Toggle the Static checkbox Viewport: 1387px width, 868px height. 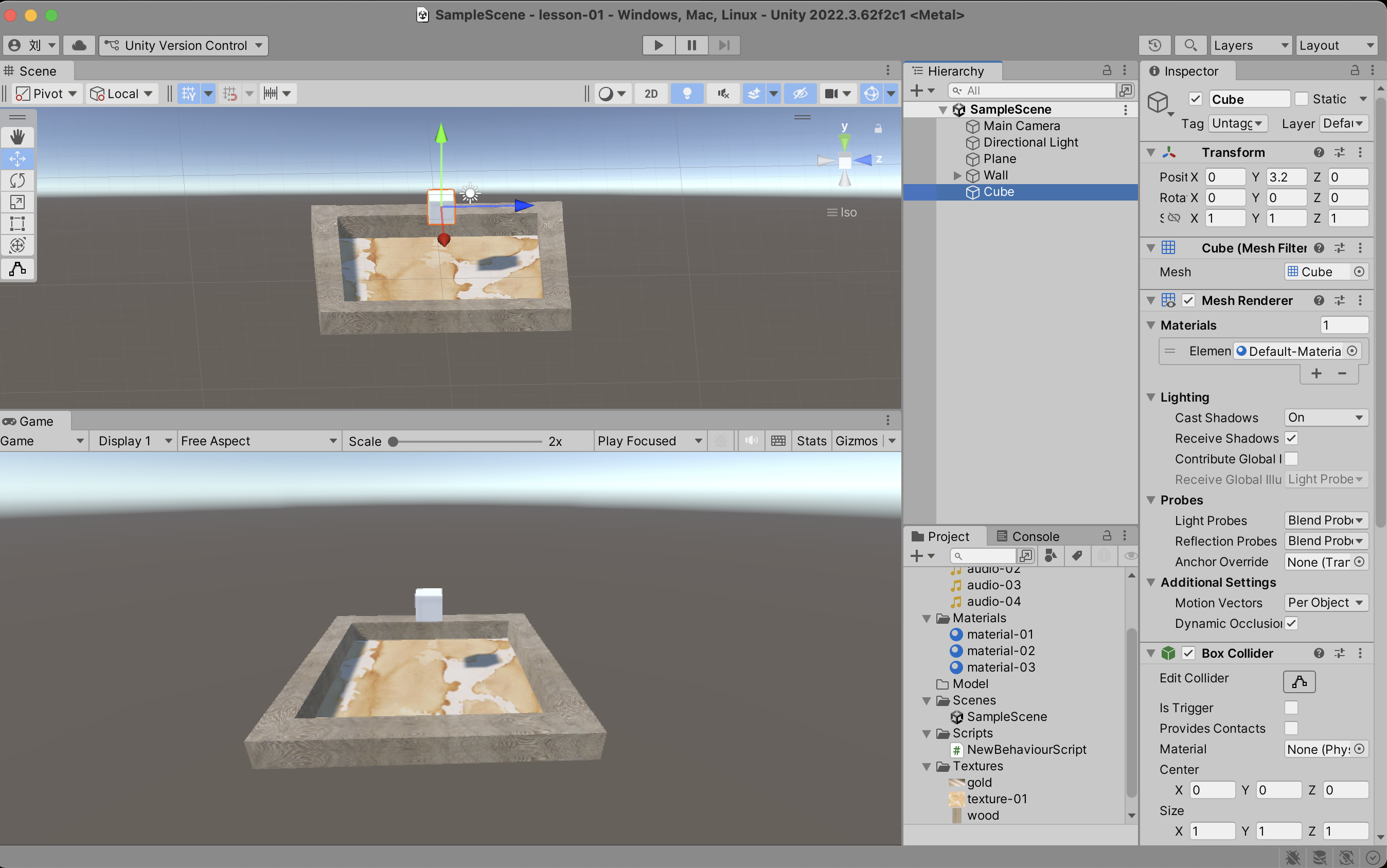pyautogui.click(x=1302, y=99)
